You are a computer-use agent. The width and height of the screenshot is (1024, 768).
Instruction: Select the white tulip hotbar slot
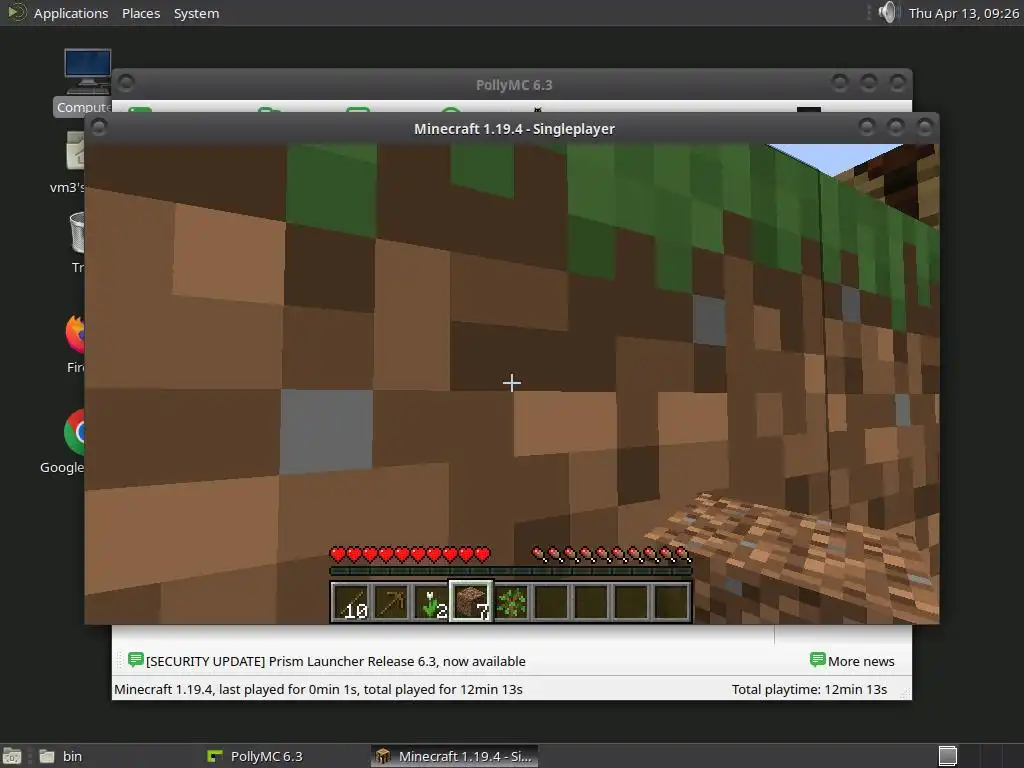click(431, 601)
